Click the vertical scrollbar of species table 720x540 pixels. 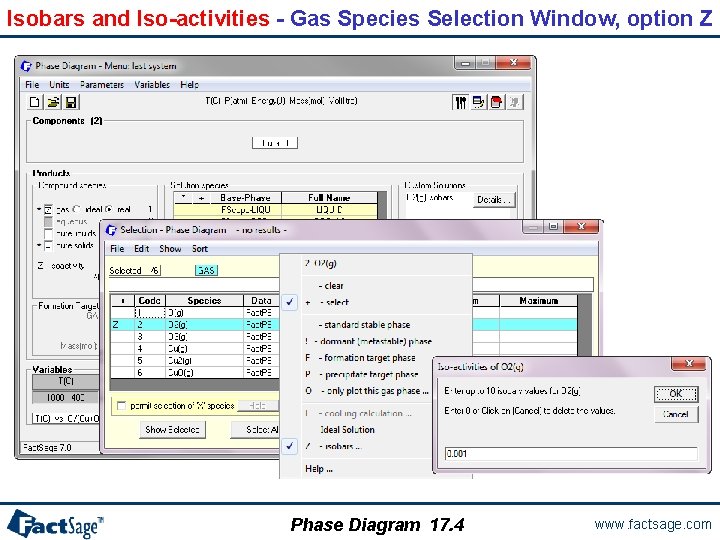pos(585,325)
